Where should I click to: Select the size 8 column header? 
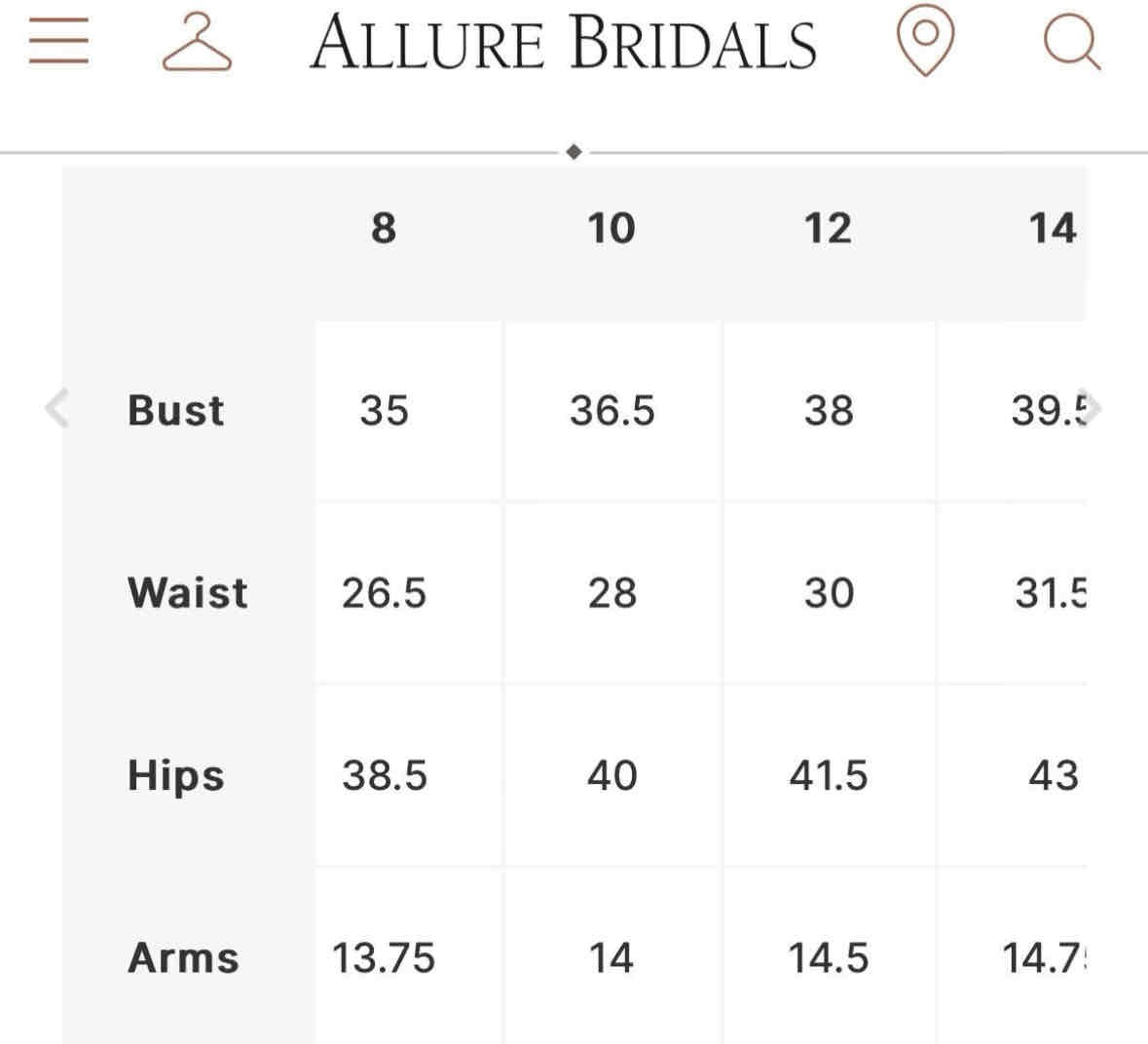coord(384,229)
